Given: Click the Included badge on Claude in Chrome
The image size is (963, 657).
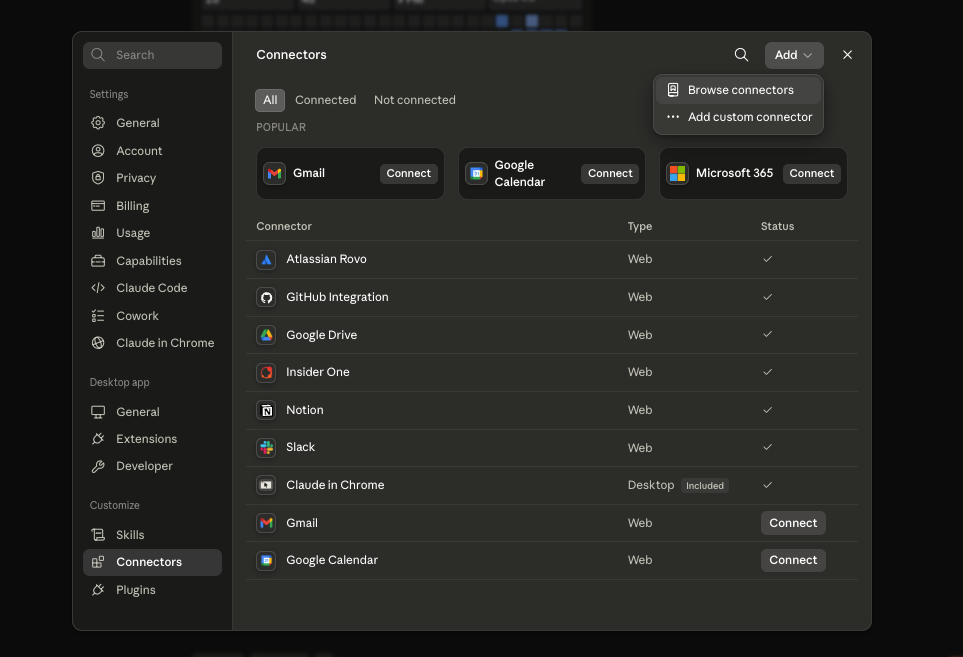Looking at the screenshot, I should pyautogui.click(x=704, y=486).
